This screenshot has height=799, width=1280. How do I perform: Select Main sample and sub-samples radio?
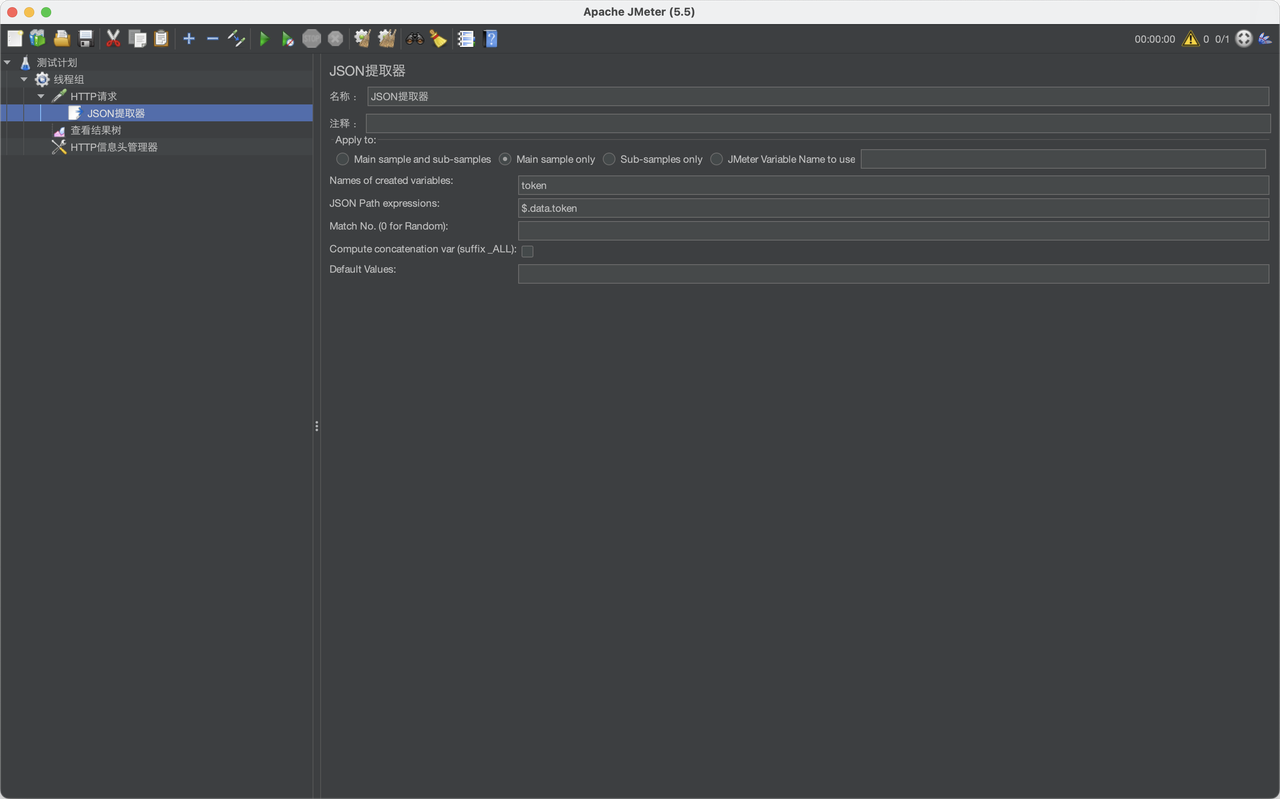(x=343, y=159)
